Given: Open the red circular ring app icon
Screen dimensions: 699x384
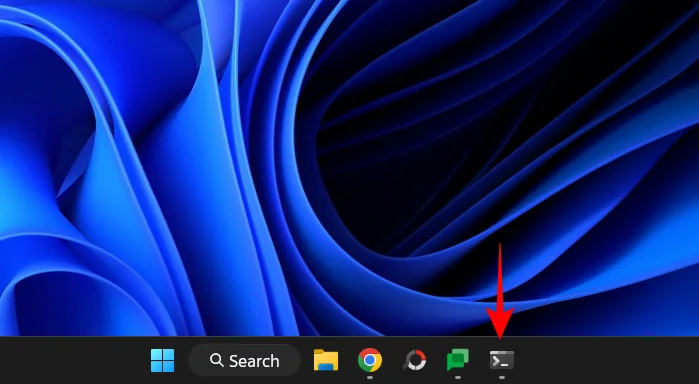Looking at the screenshot, I should coord(414,360).
